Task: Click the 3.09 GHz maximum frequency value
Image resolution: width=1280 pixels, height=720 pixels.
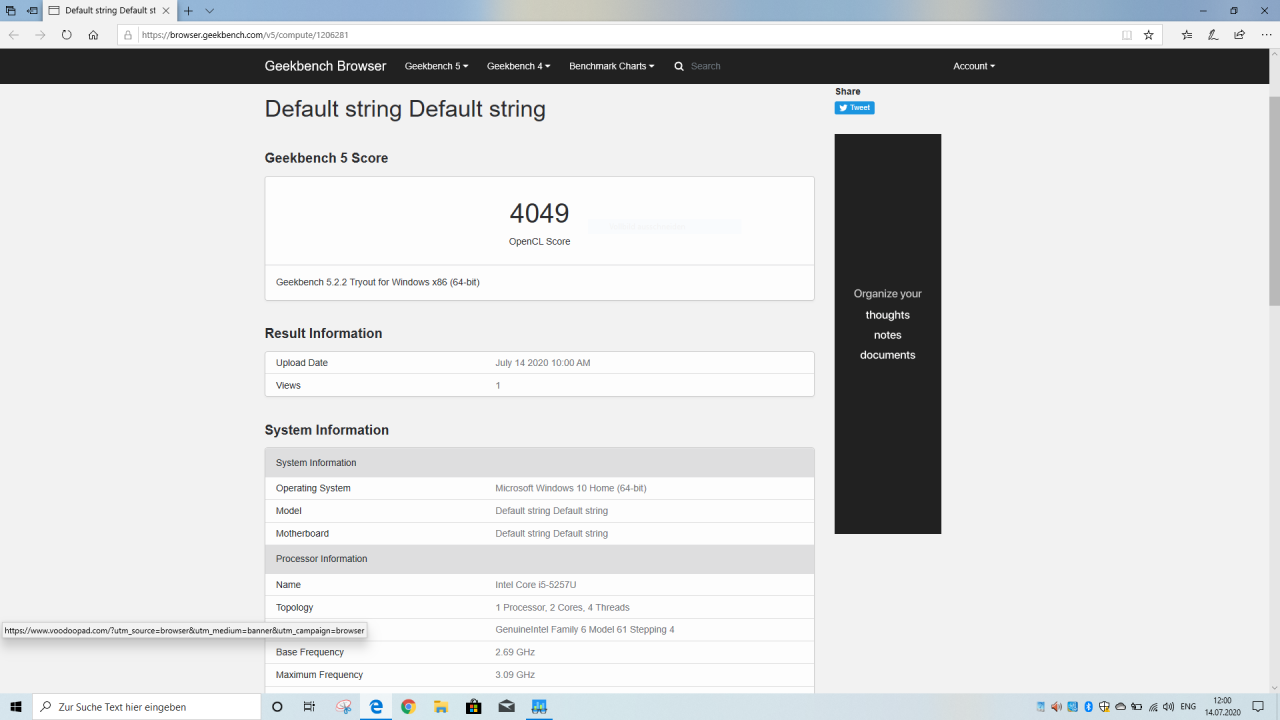Action: (x=515, y=675)
